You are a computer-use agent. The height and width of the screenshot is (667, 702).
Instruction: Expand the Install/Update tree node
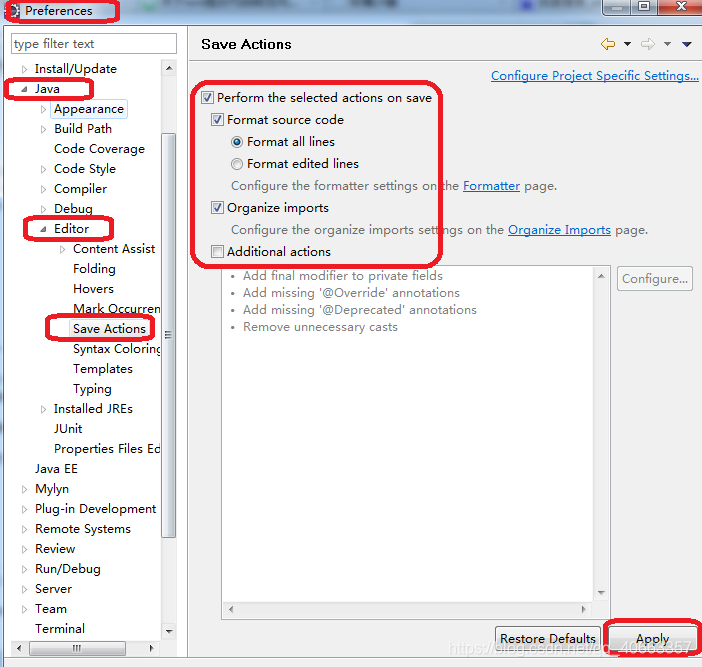(25, 69)
